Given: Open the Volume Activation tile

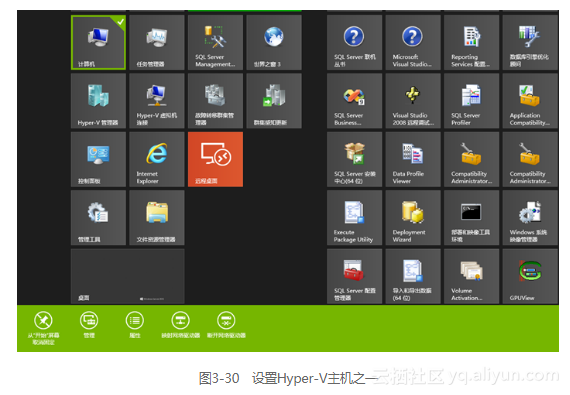Looking at the screenshot, I should click(471, 277).
